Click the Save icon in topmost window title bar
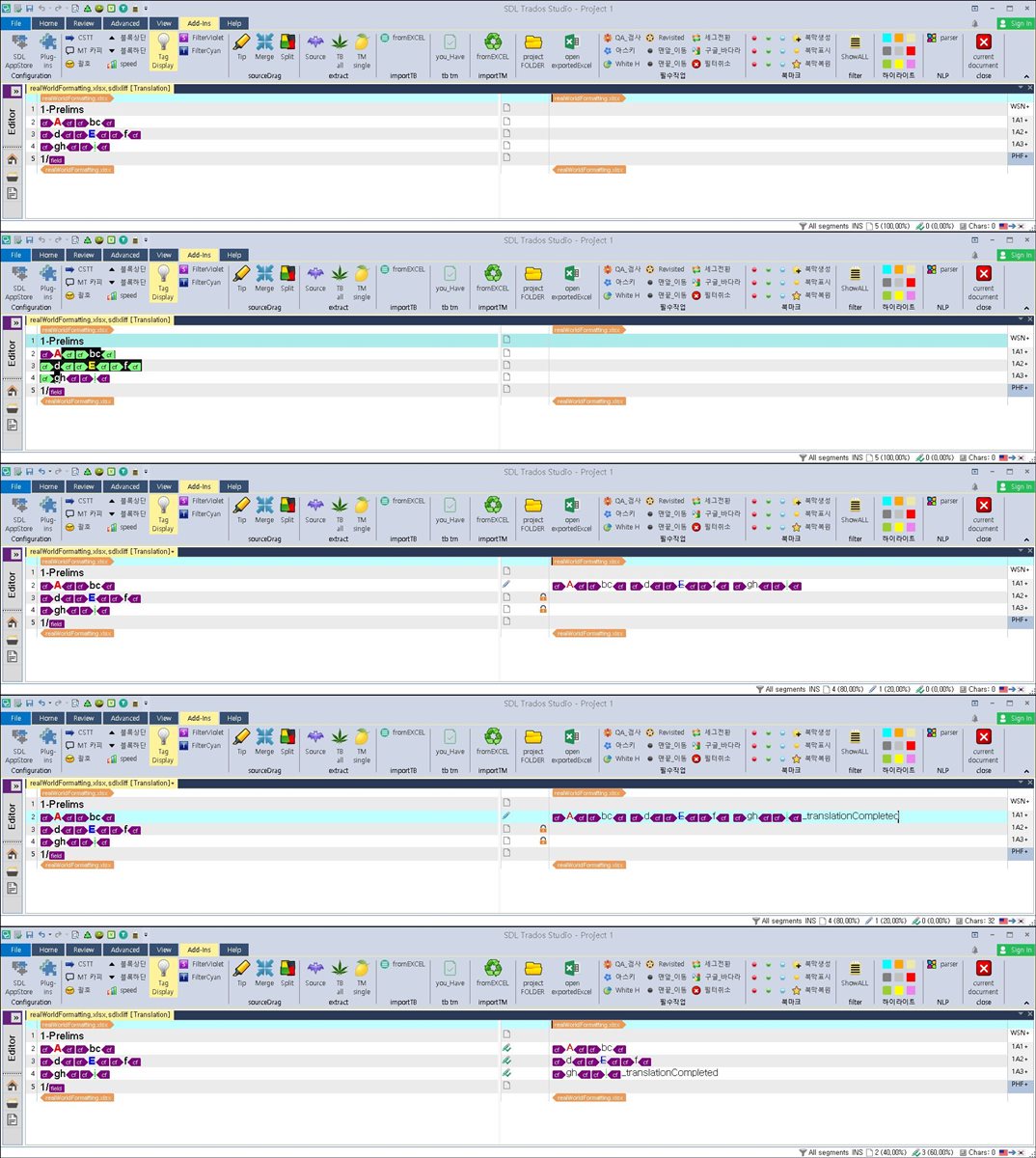This screenshot has height=1158, width=1036. [x=29, y=8]
